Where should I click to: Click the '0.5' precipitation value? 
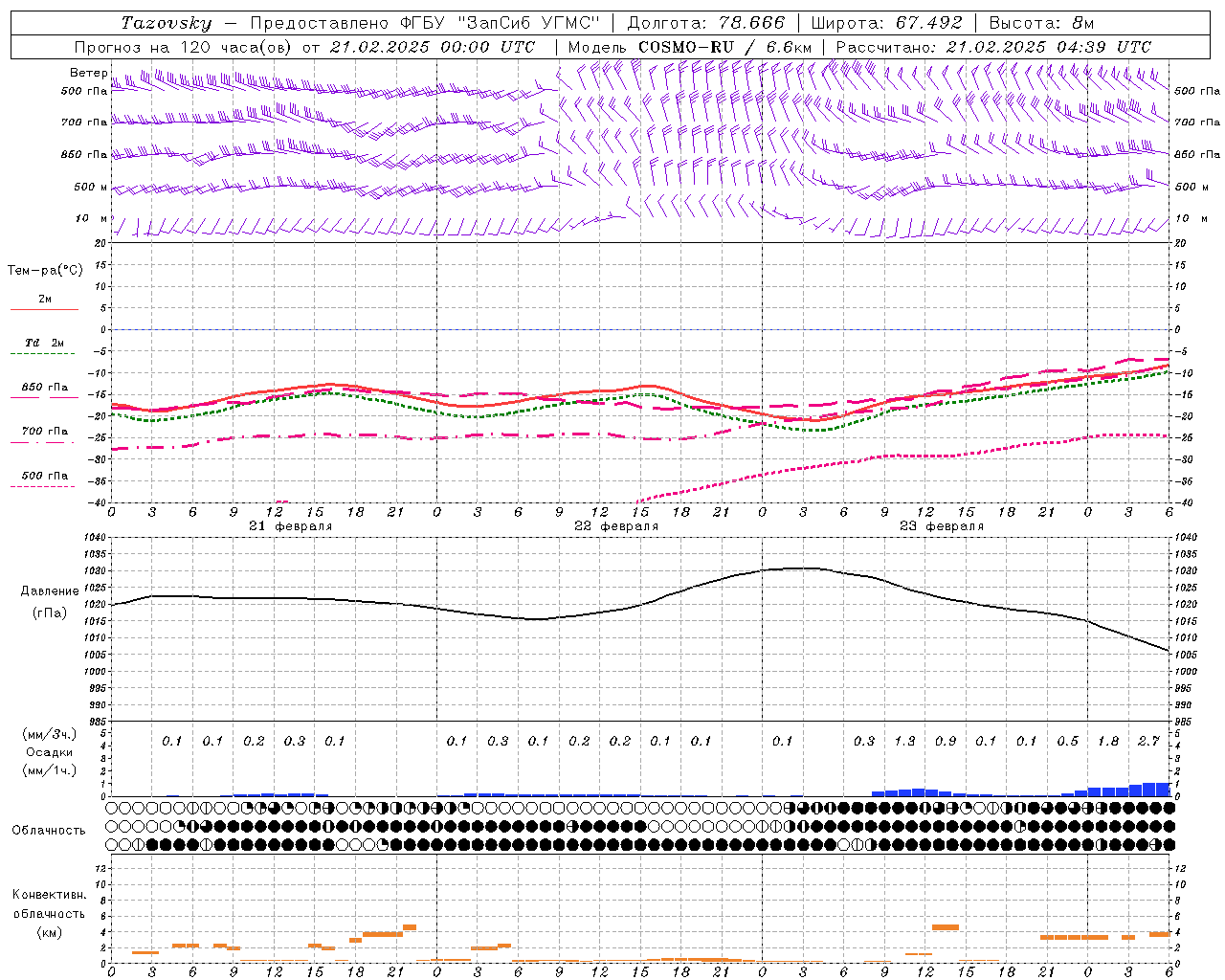click(1067, 741)
